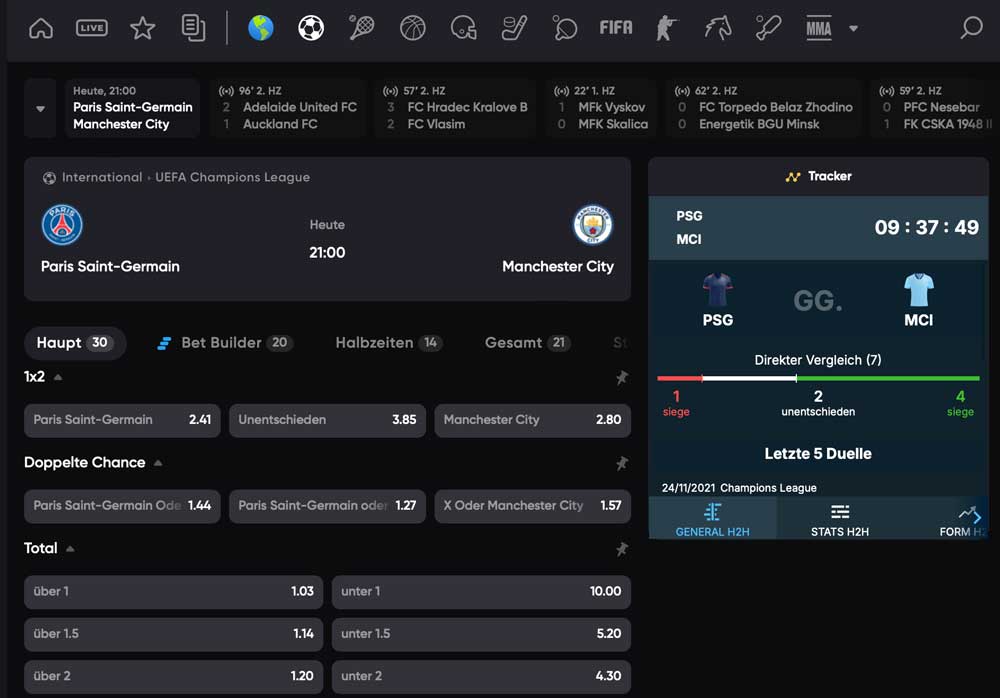Viewport: 1000px width, 698px height.
Task: Click the PSG jersey in Tracker
Action: point(717,289)
